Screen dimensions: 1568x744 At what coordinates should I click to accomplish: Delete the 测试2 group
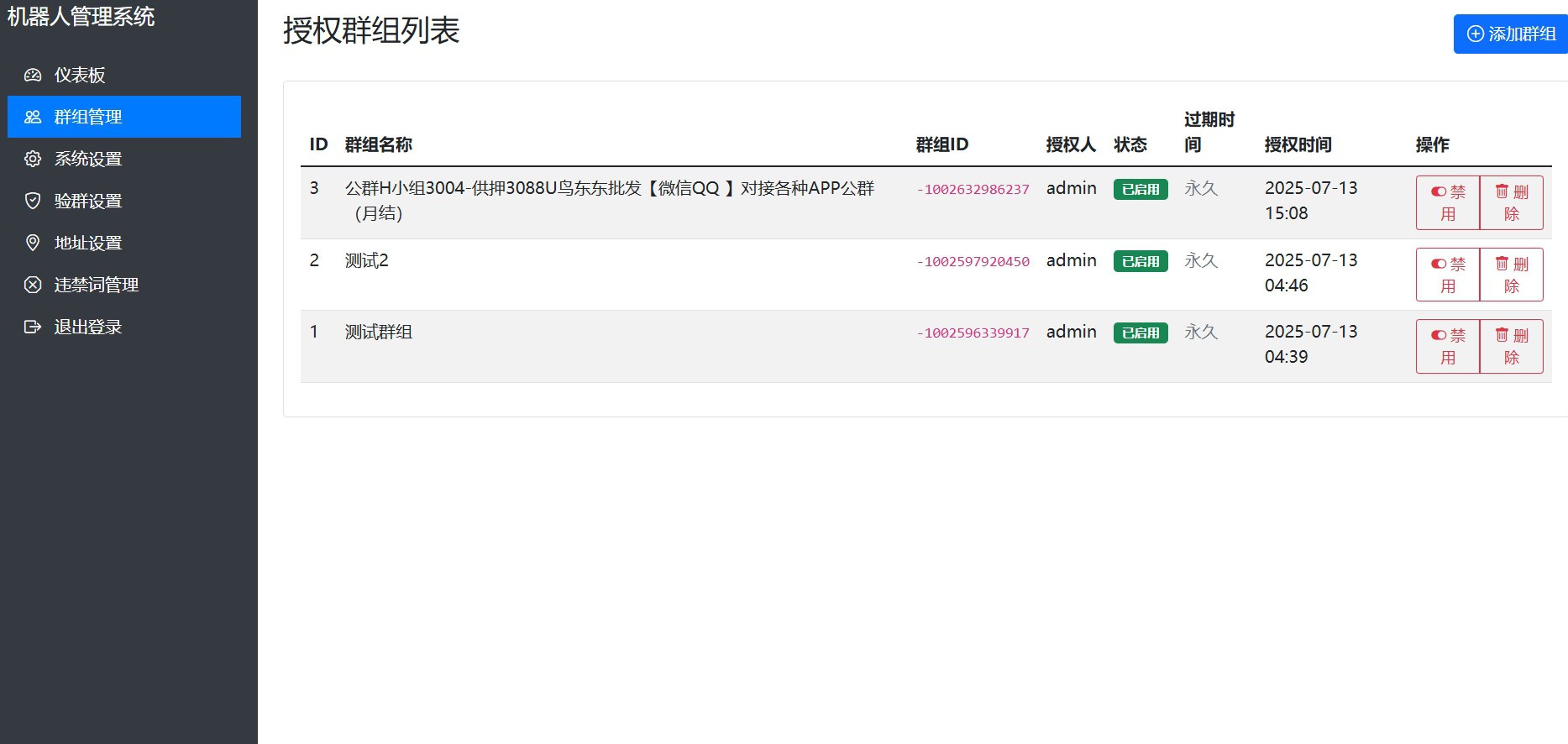pyautogui.click(x=1511, y=275)
